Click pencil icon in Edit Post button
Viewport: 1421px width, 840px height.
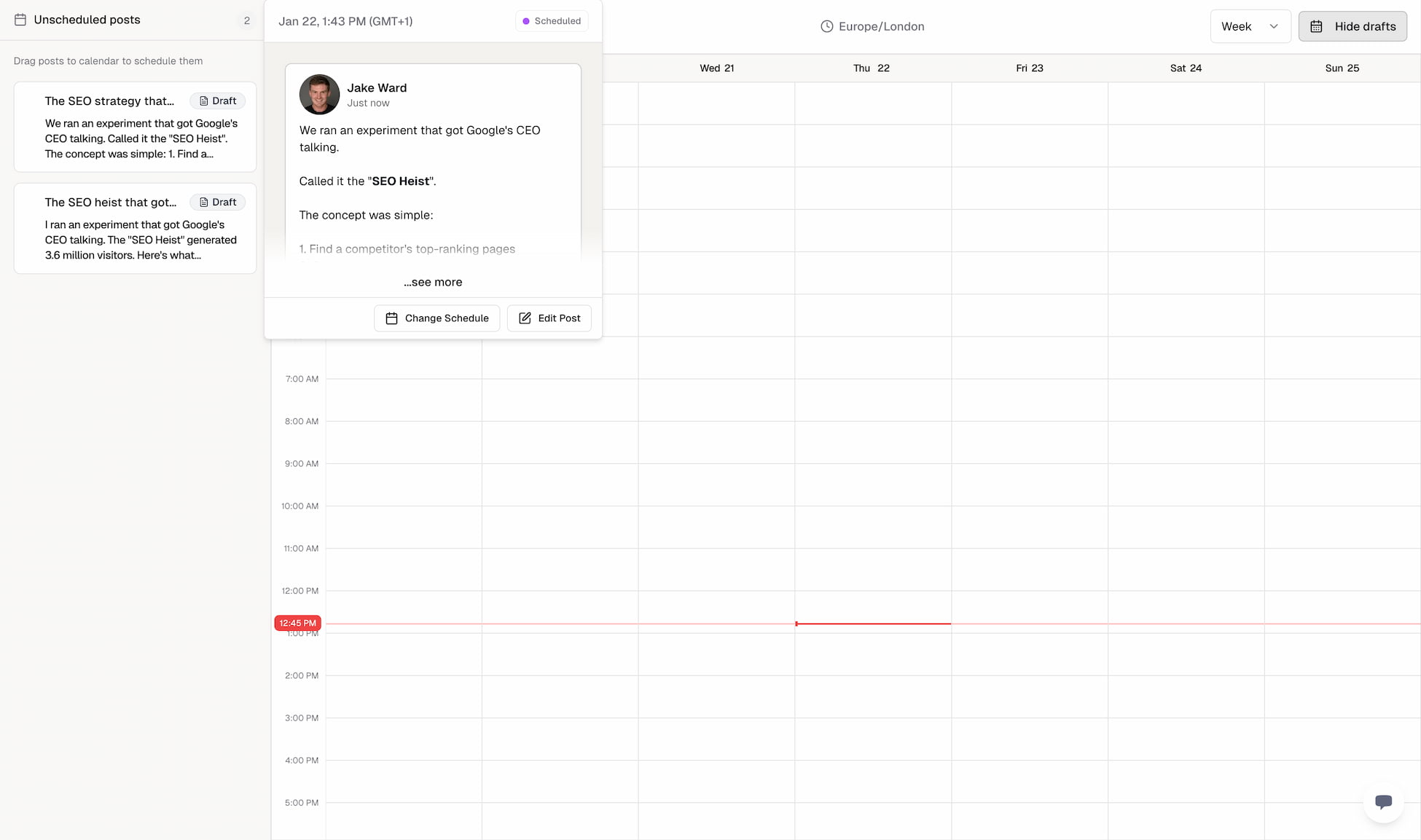[525, 318]
